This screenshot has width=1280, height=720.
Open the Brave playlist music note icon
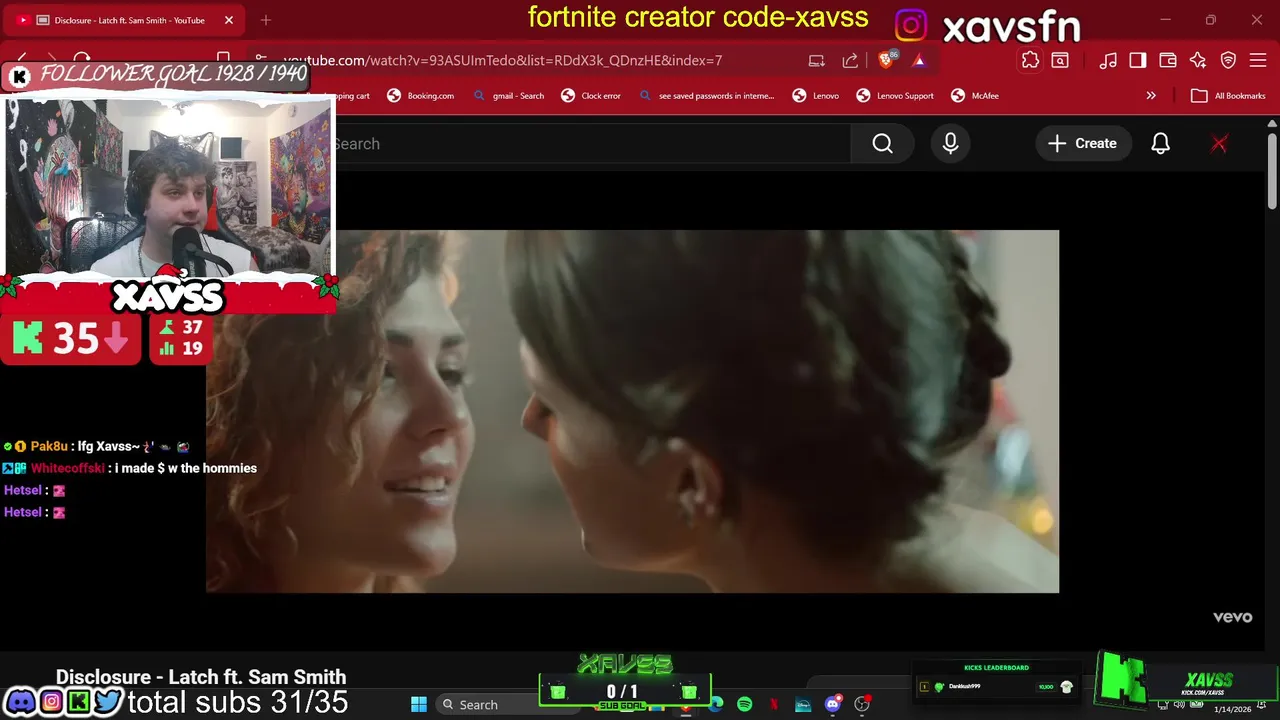click(x=1108, y=60)
